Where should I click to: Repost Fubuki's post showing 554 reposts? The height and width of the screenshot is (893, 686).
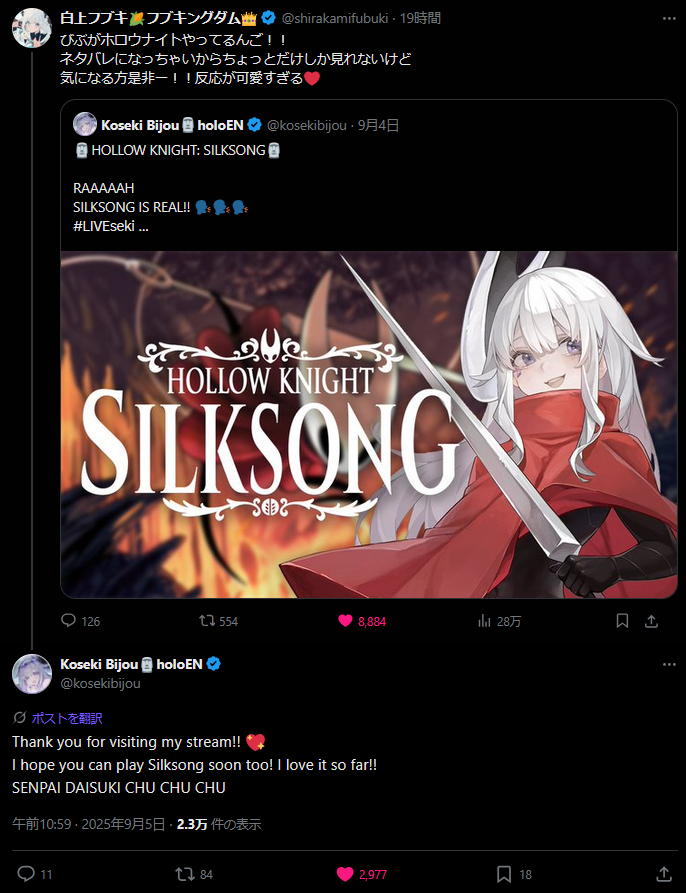[x=219, y=621]
